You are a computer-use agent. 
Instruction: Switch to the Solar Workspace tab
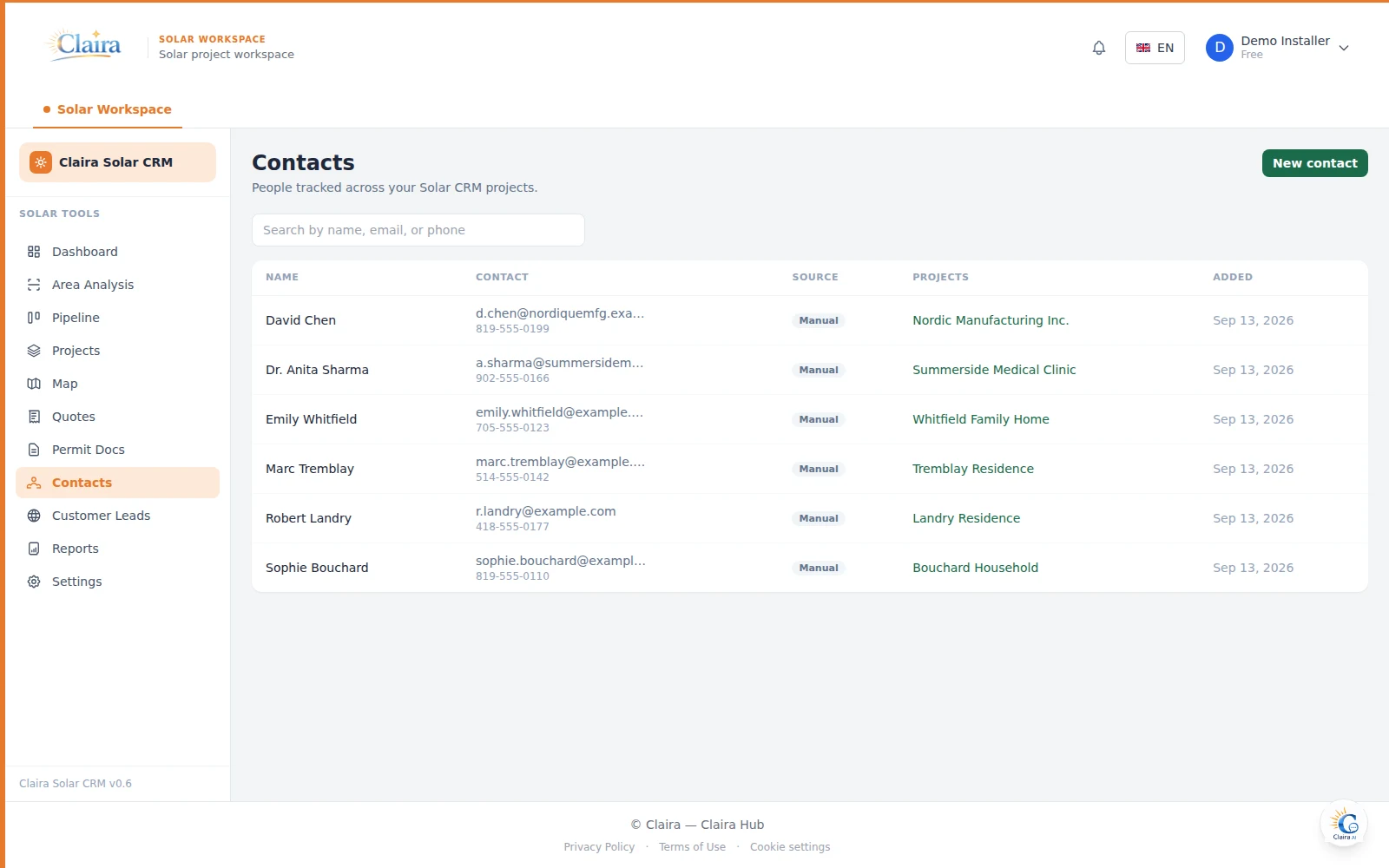click(x=108, y=109)
